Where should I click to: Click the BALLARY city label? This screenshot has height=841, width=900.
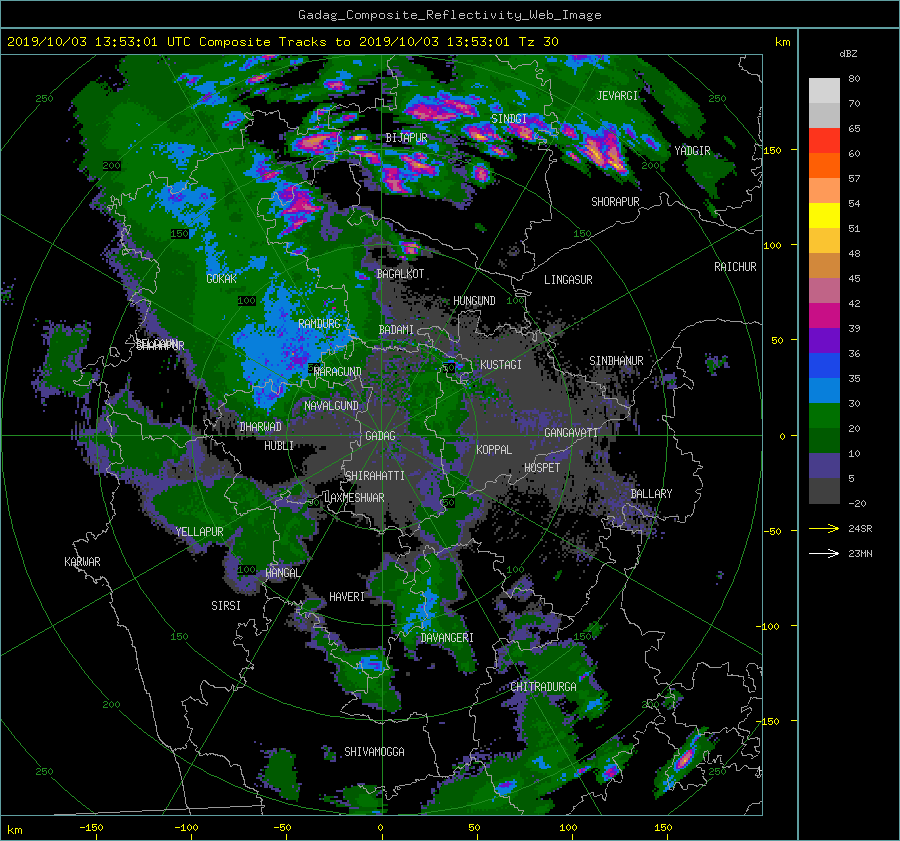click(651, 494)
